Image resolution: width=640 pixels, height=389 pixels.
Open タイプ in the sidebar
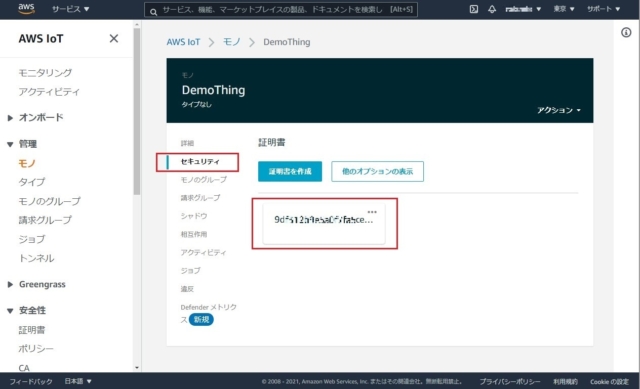(x=32, y=182)
